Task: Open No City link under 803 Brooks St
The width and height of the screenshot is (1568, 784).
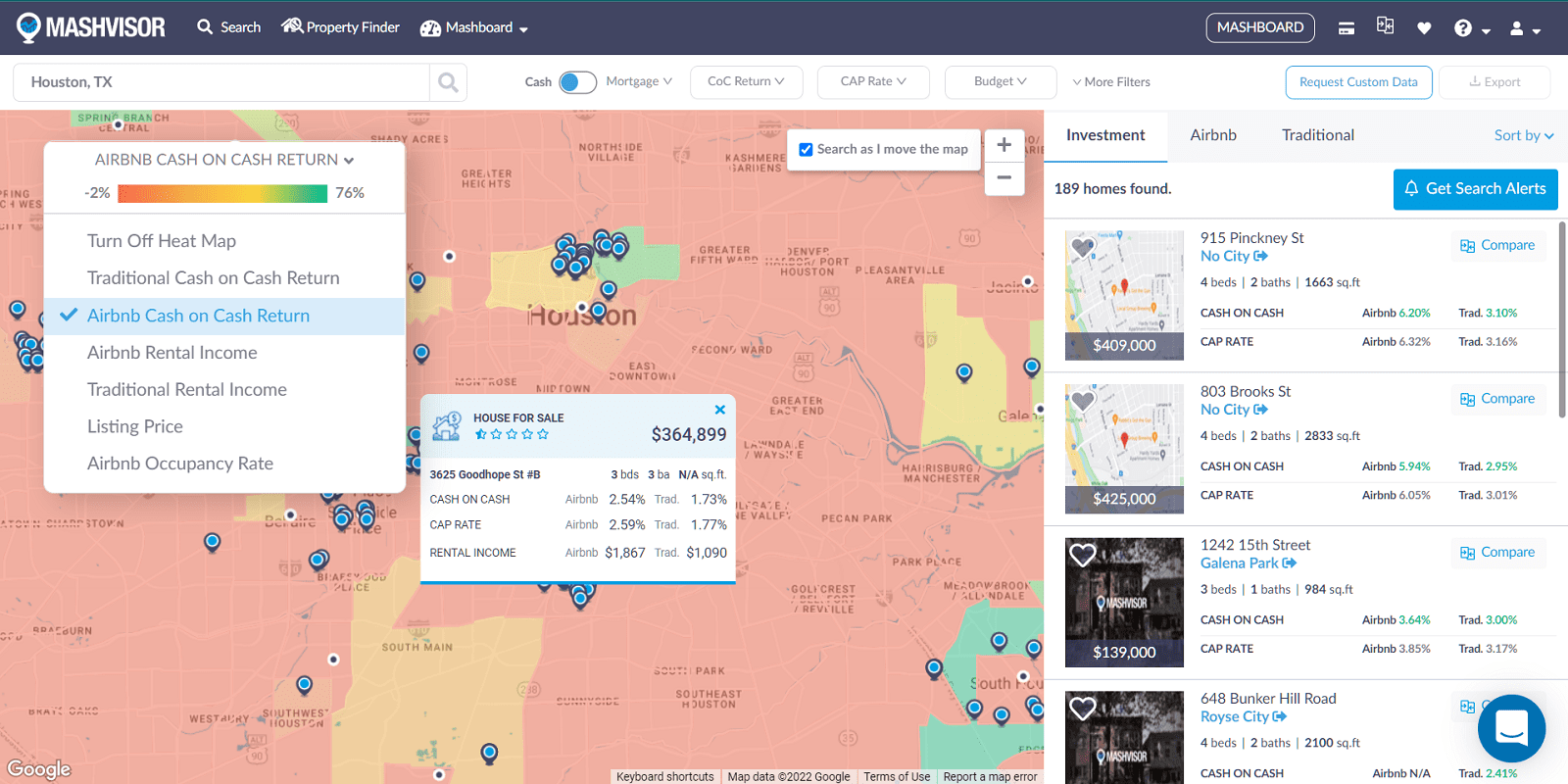Action: [x=1234, y=410]
